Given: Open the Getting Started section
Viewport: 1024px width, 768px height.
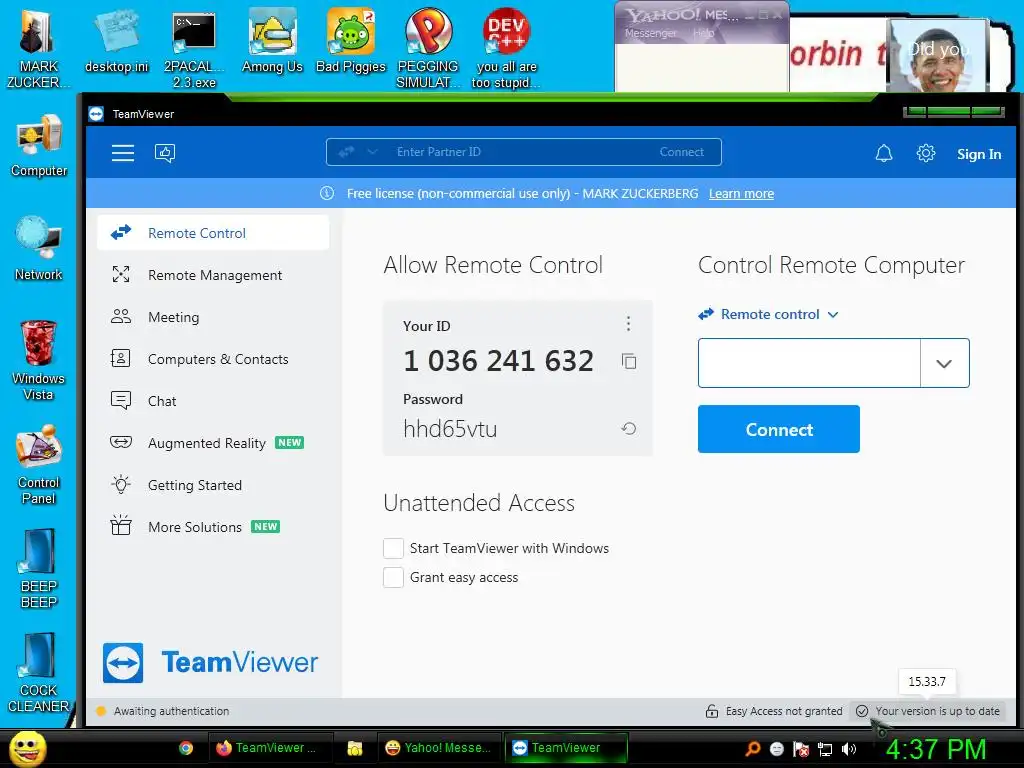Looking at the screenshot, I should [x=213, y=485].
